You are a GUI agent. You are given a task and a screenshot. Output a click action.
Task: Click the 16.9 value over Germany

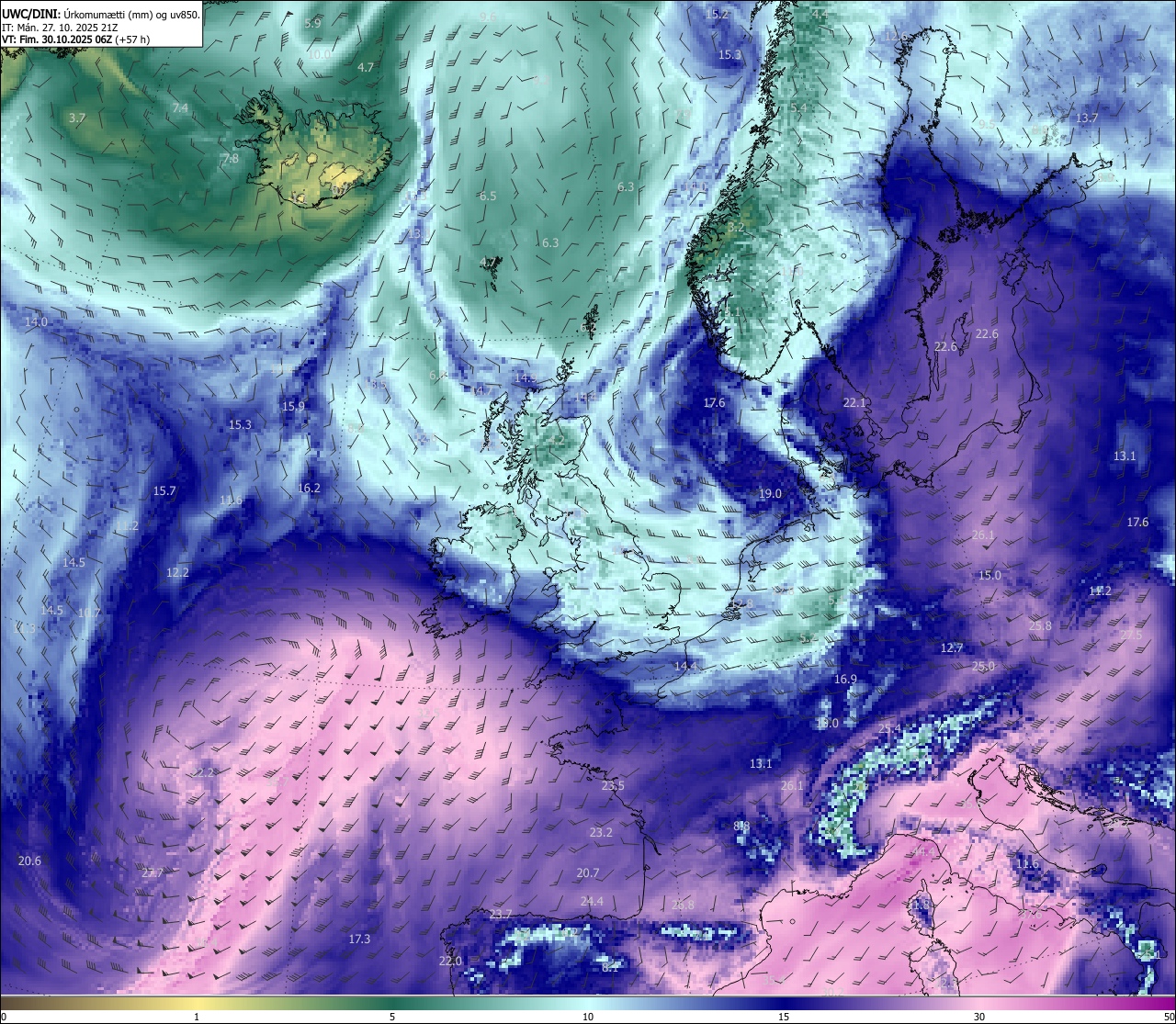click(x=845, y=679)
